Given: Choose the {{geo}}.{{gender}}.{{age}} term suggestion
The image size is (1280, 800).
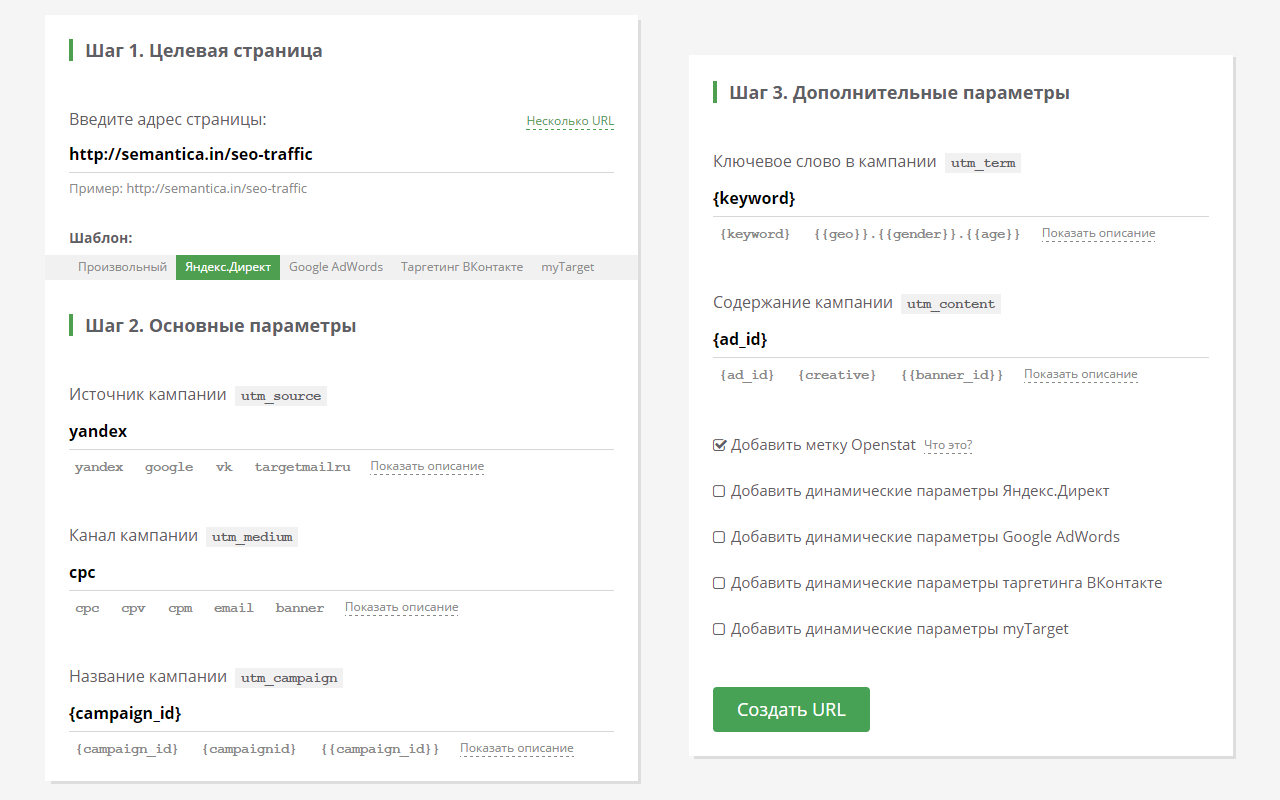Looking at the screenshot, I should pyautogui.click(x=917, y=234).
